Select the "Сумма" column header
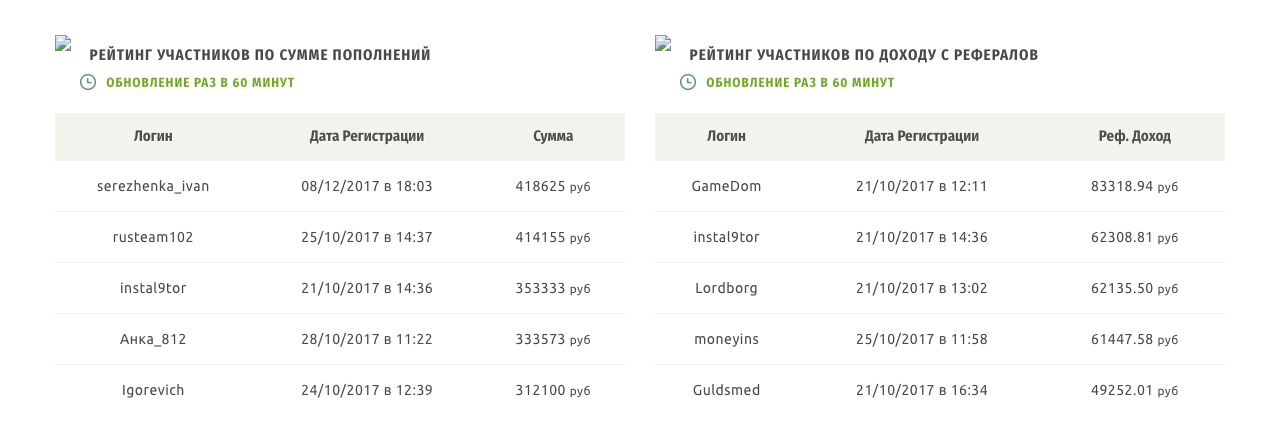This screenshot has width=1267, height=434. (x=553, y=136)
